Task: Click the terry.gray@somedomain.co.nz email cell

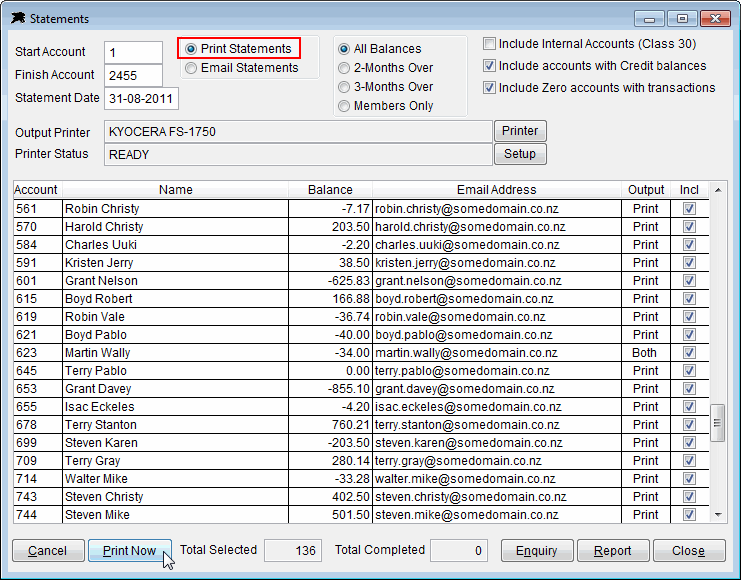Action: pyautogui.click(x=497, y=460)
